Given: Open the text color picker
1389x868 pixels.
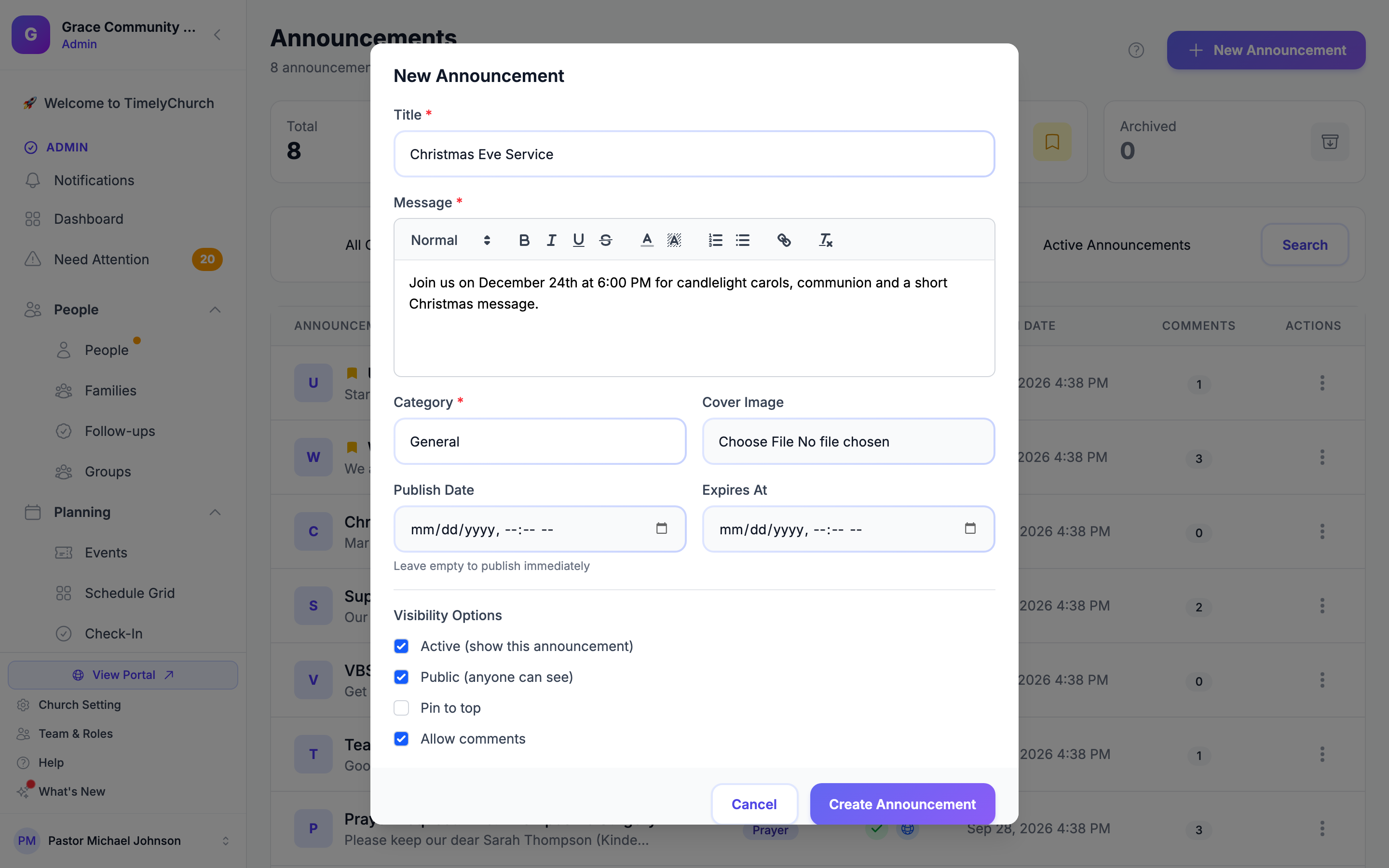Looking at the screenshot, I should pyautogui.click(x=647, y=240).
